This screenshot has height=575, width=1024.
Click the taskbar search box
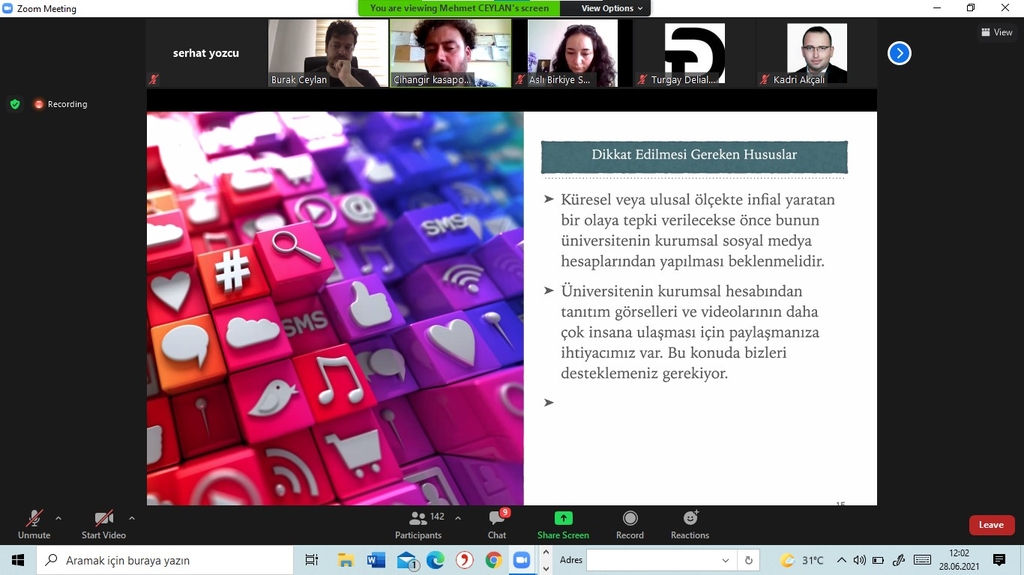[x=165, y=560]
